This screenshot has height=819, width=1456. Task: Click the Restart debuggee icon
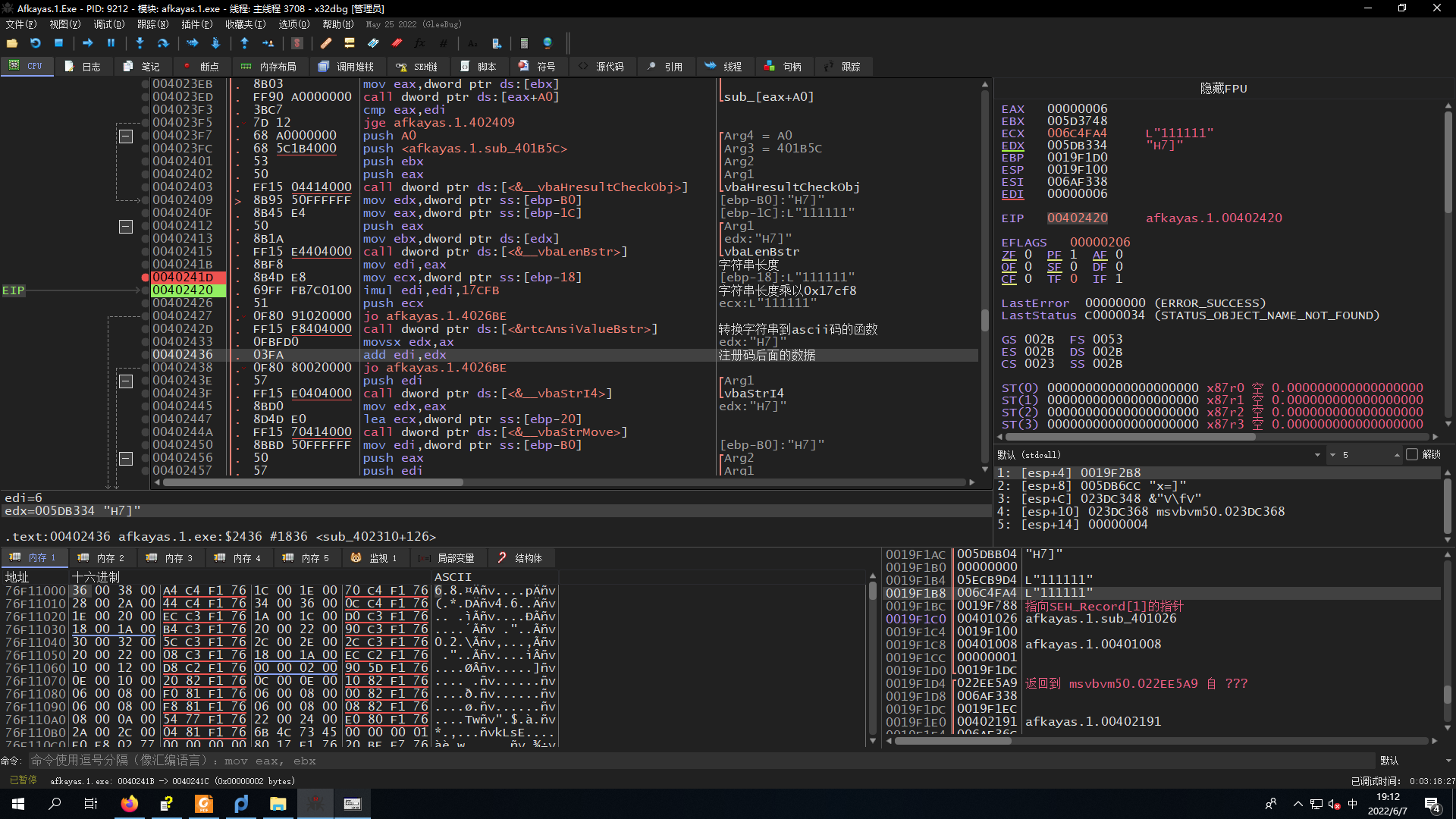36,43
